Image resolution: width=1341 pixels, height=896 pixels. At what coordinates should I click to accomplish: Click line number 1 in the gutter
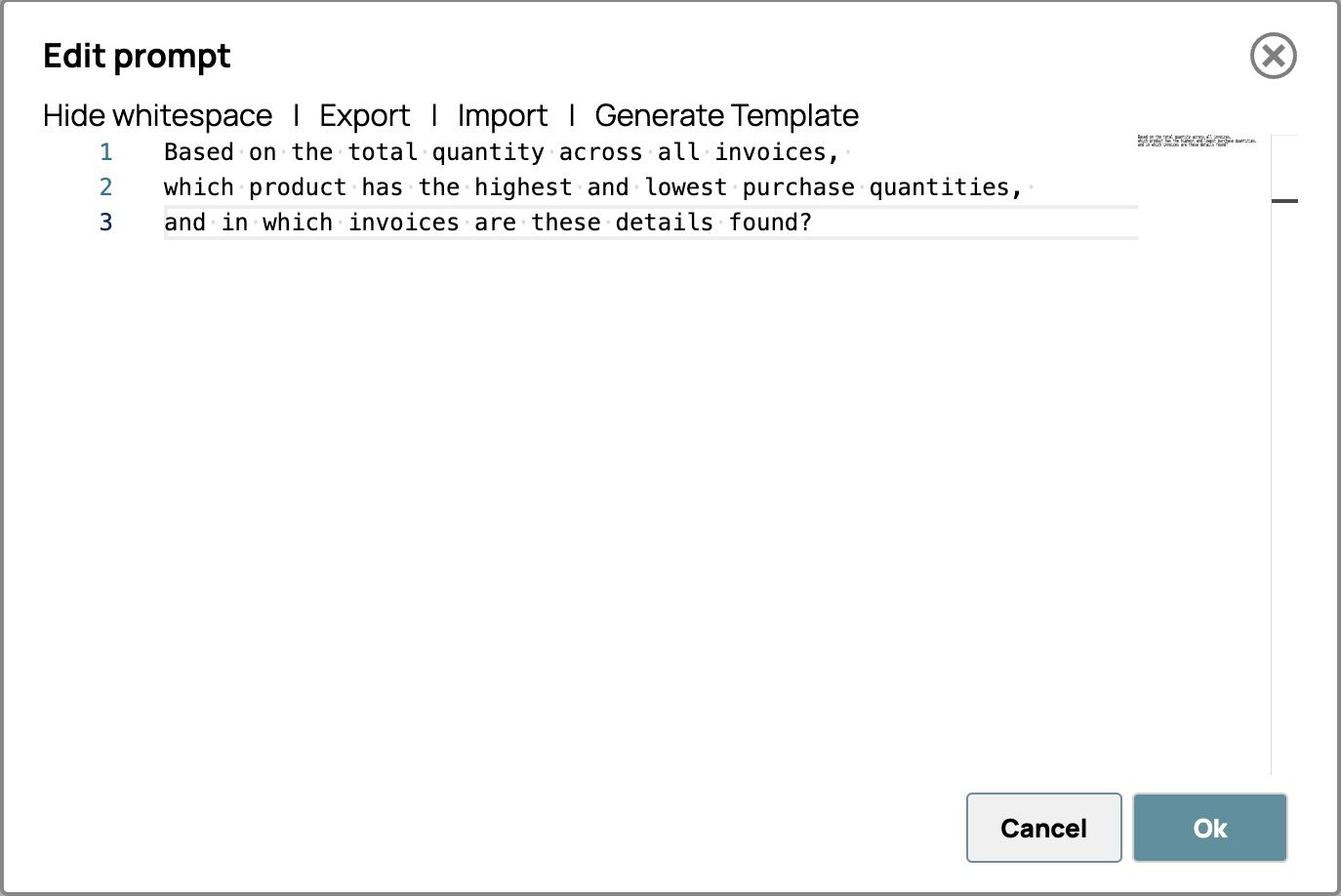(x=105, y=152)
